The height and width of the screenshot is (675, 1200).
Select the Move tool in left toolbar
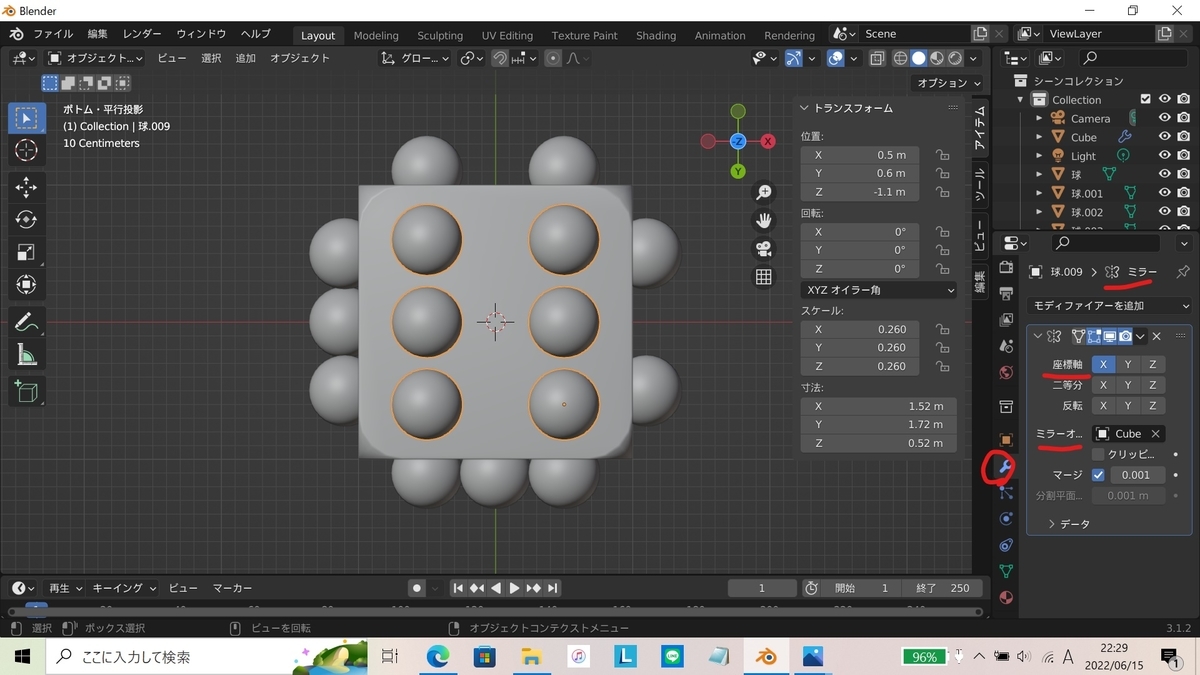[27, 187]
